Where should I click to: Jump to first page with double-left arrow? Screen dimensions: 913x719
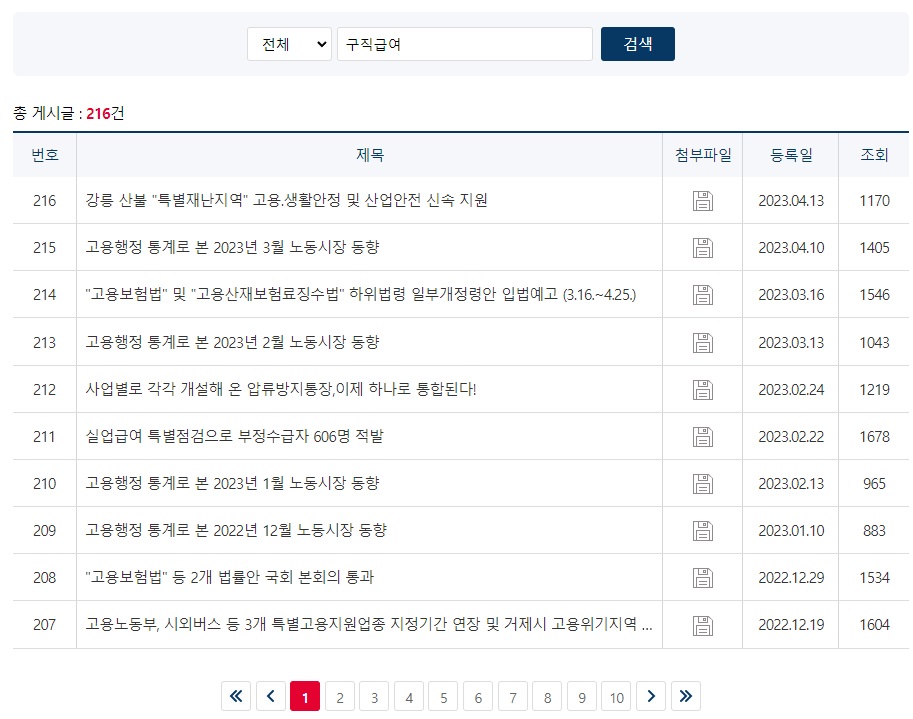[235, 696]
